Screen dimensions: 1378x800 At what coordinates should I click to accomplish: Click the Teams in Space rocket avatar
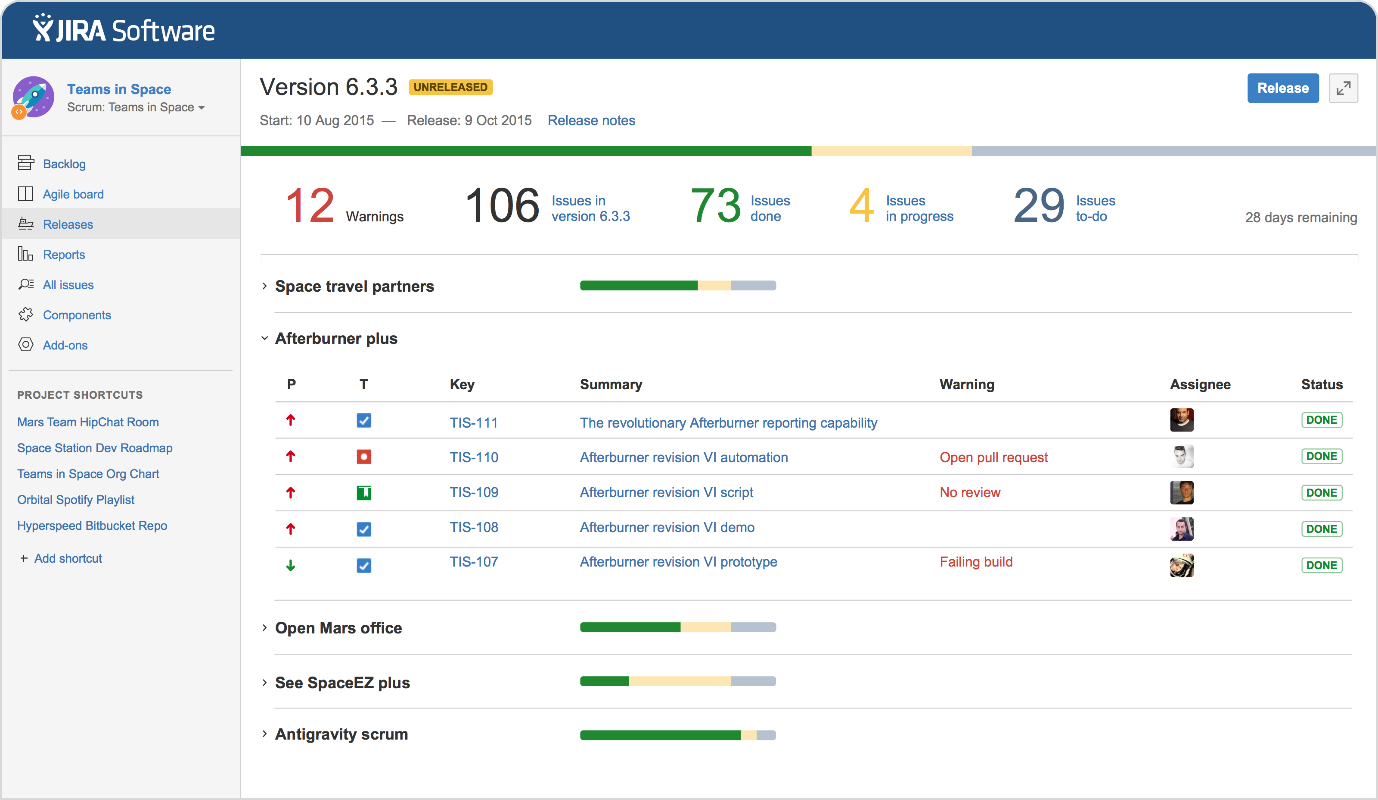[x=33, y=98]
